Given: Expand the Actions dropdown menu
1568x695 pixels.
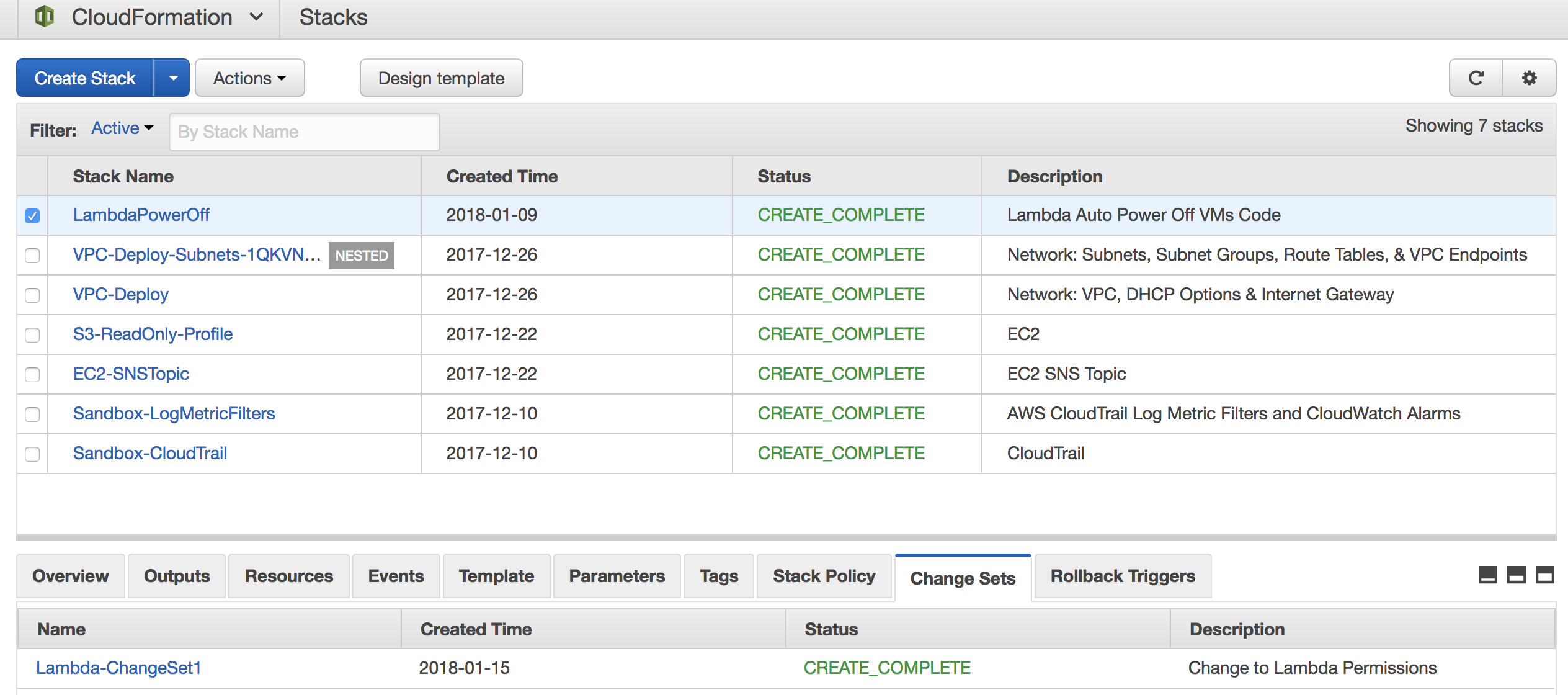Looking at the screenshot, I should [x=249, y=78].
